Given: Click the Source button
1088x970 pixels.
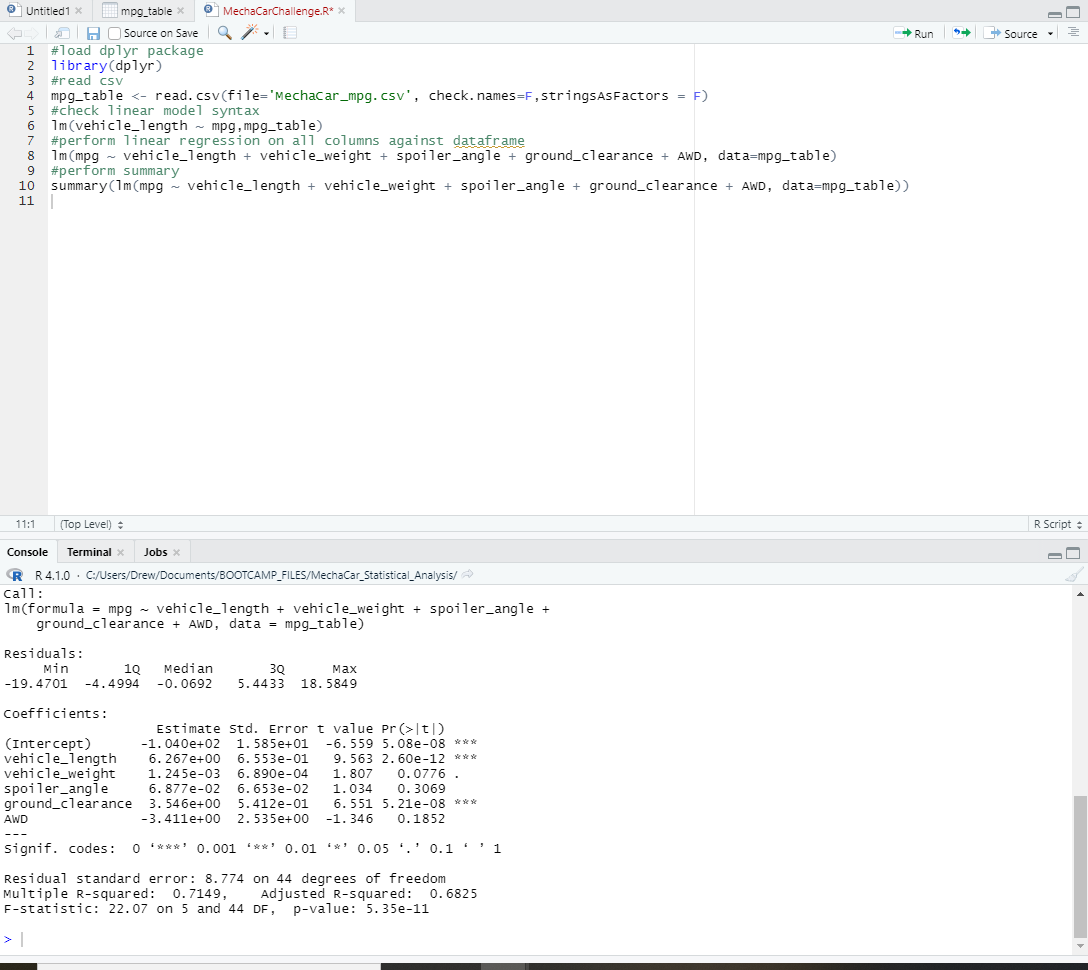Looking at the screenshot, I should click(x=1013, y=33).
